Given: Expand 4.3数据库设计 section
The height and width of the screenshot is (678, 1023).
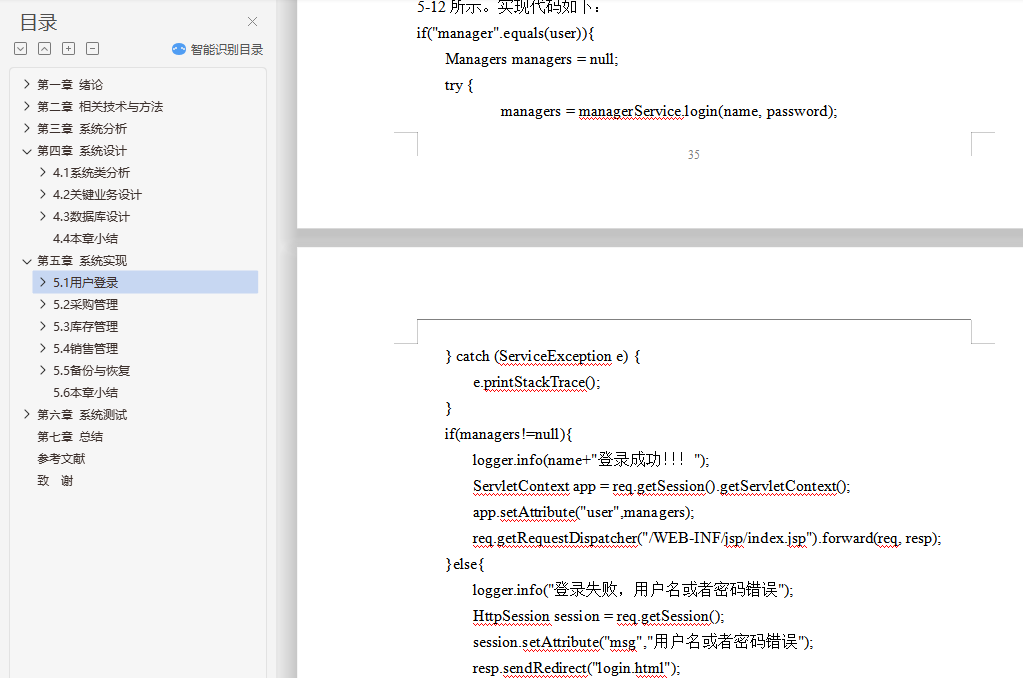Looking at the screenshot, I should (x=42, y=217).
